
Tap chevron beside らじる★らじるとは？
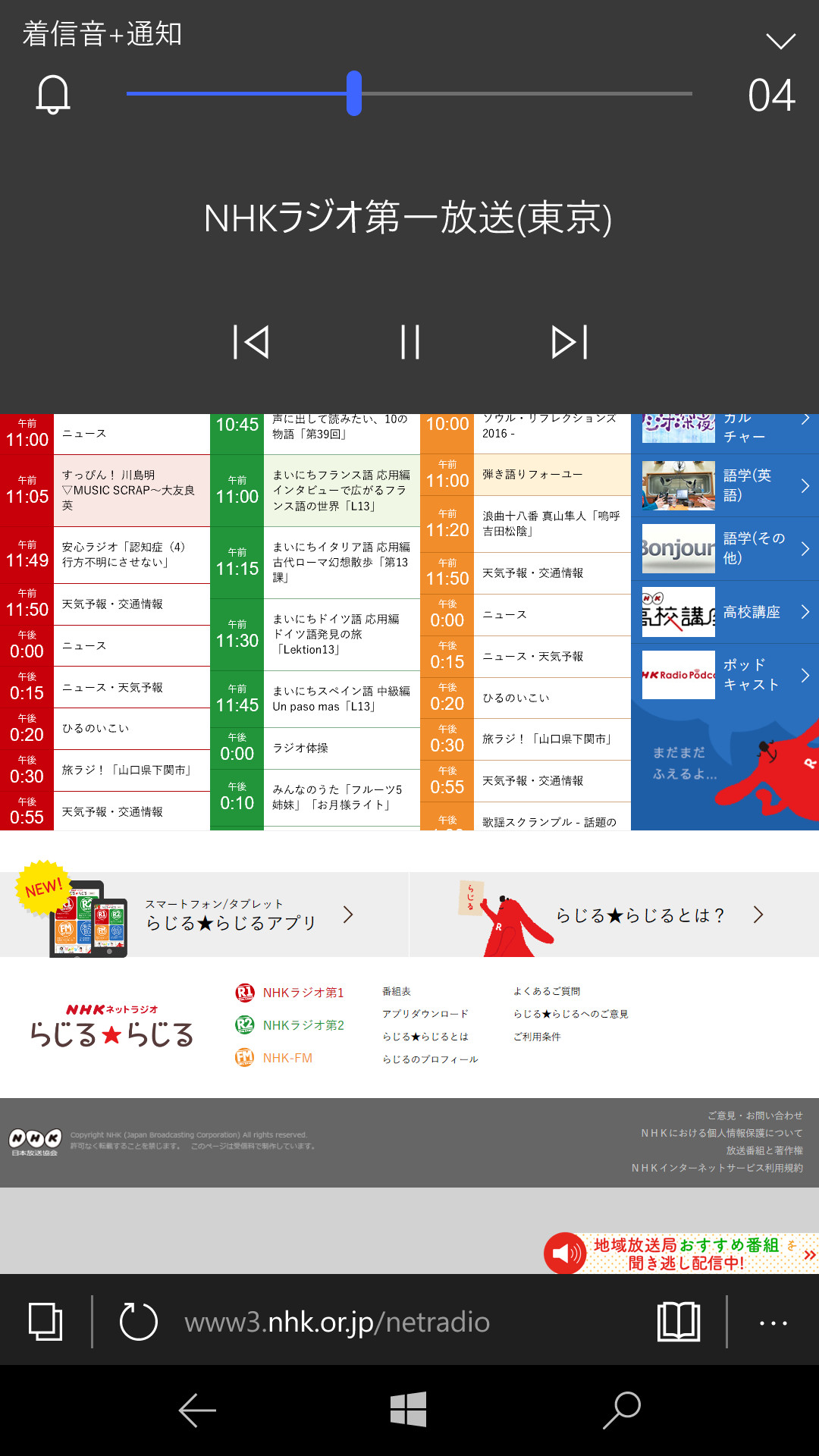[758, 915]
